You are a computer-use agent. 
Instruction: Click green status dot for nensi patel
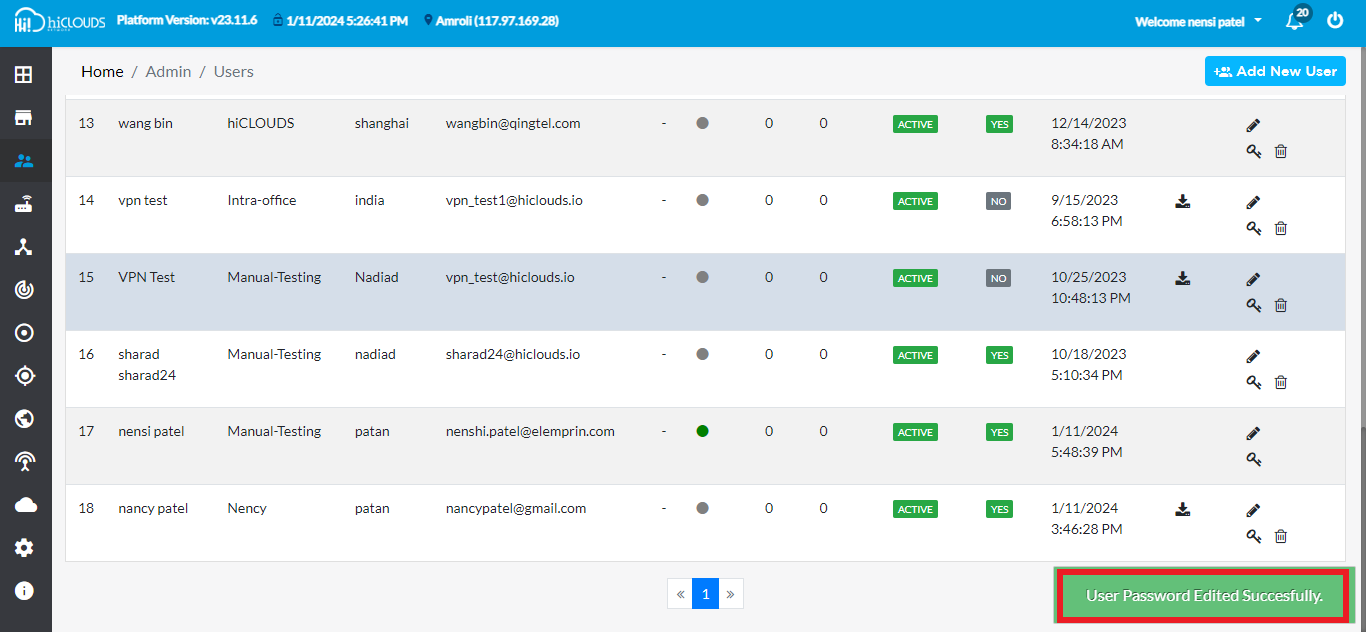[x=702, y=431]
